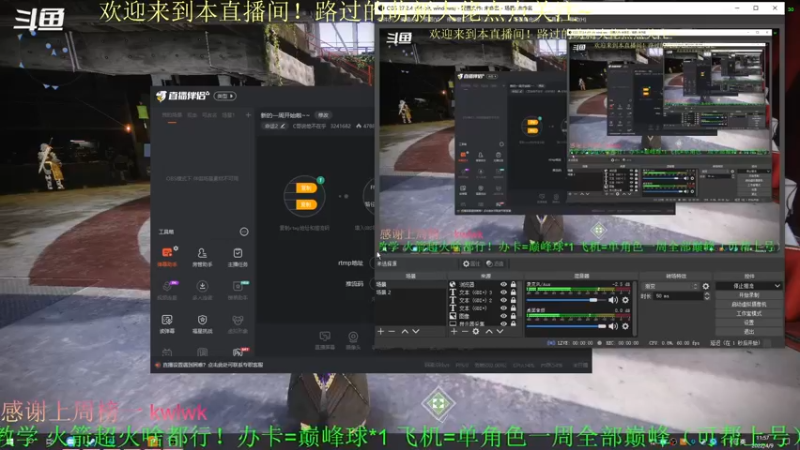Toggle visibility eye of 浏览器 source

(504, 285)
